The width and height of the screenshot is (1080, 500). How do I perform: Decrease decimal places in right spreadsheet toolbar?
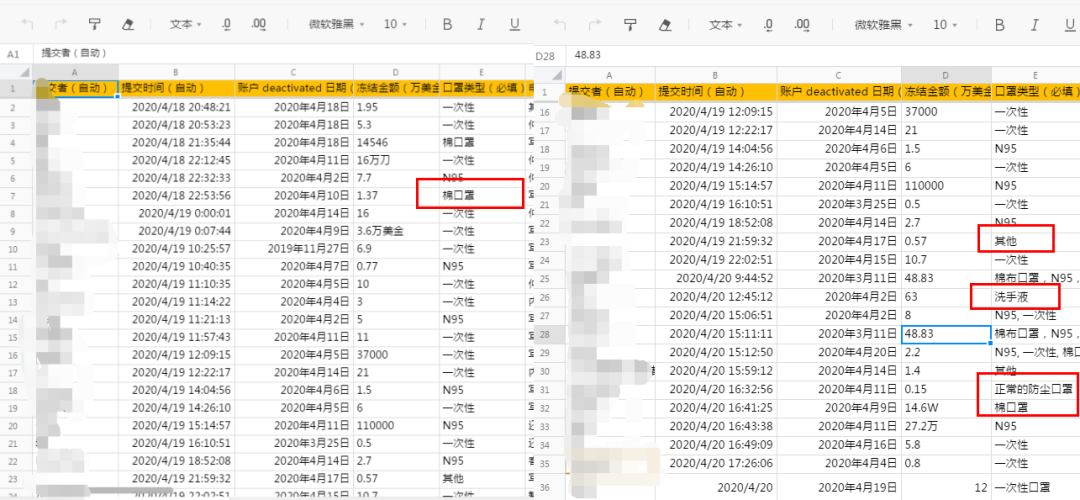click(x=769, y=25)
